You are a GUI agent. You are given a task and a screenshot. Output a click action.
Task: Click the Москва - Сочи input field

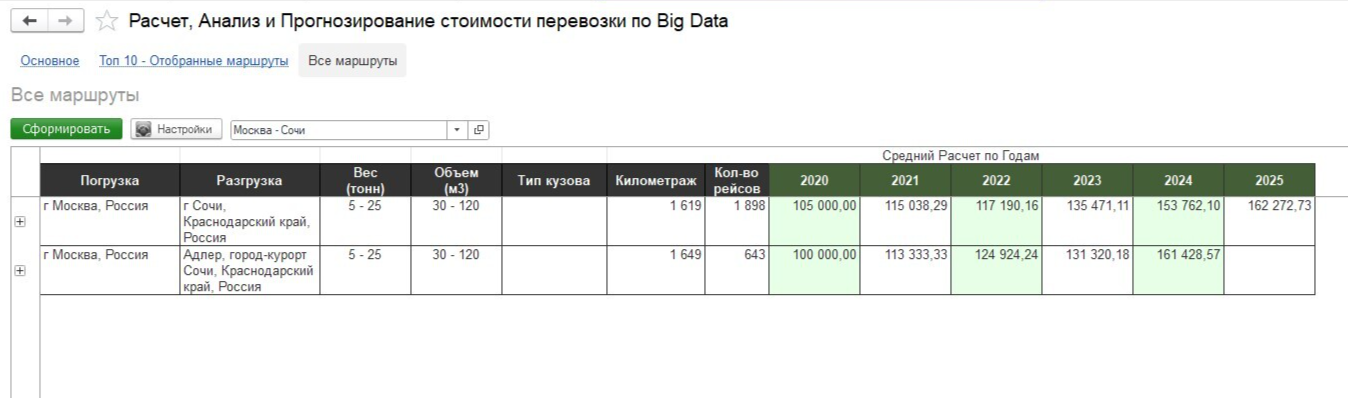tap(339, 130)
